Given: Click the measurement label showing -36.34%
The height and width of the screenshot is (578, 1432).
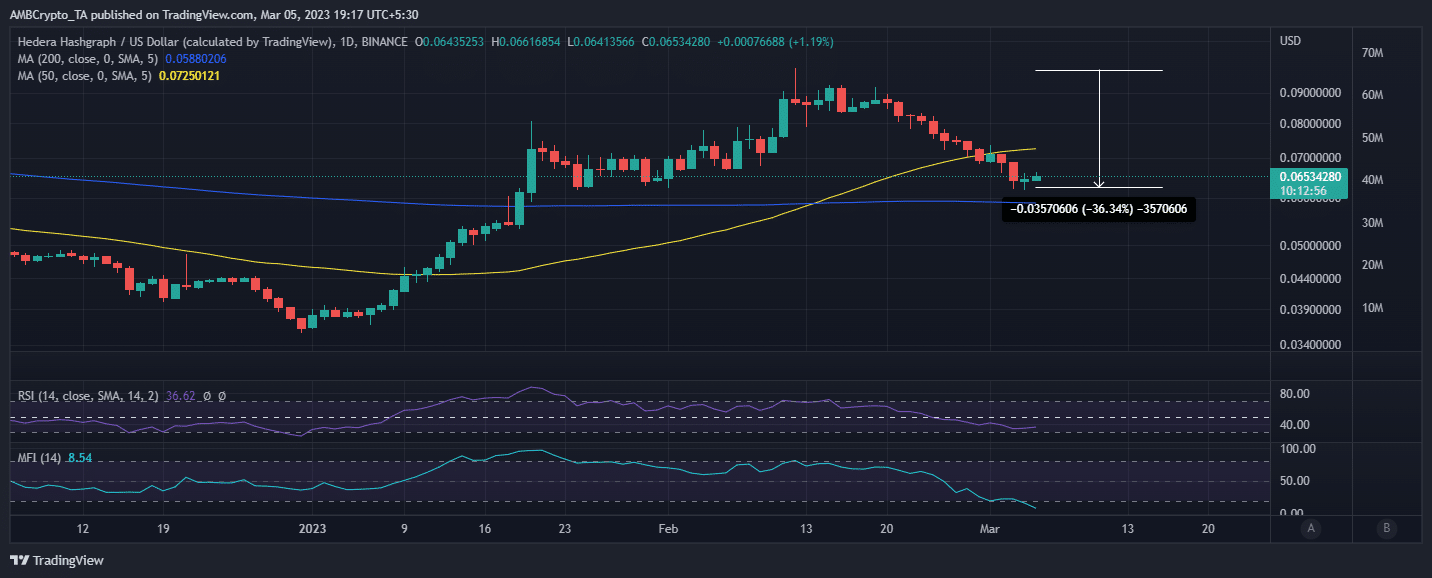Looking at the screenshot, I should (1098, 208).
